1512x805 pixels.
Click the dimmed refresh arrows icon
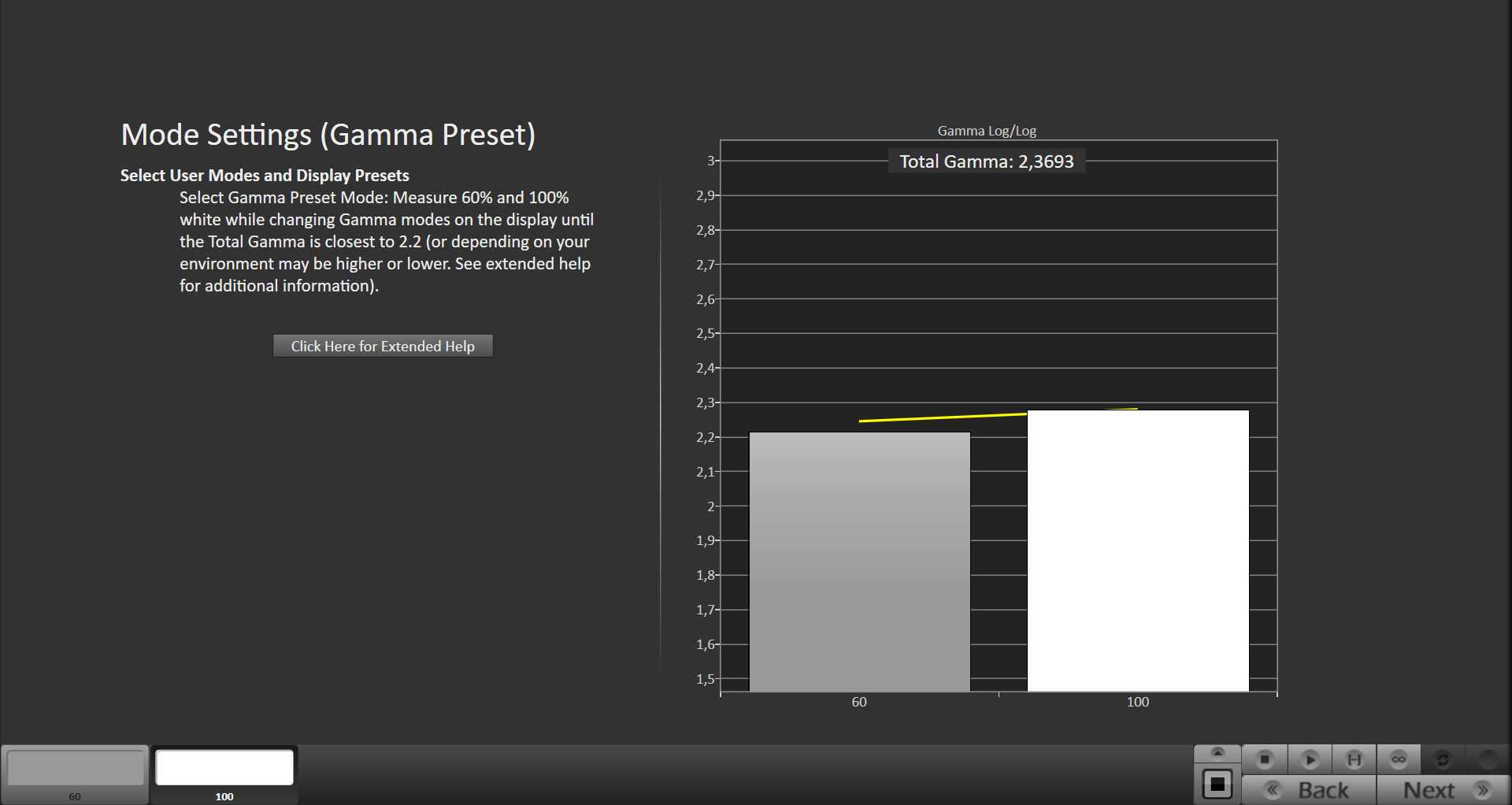(1443, 759)
